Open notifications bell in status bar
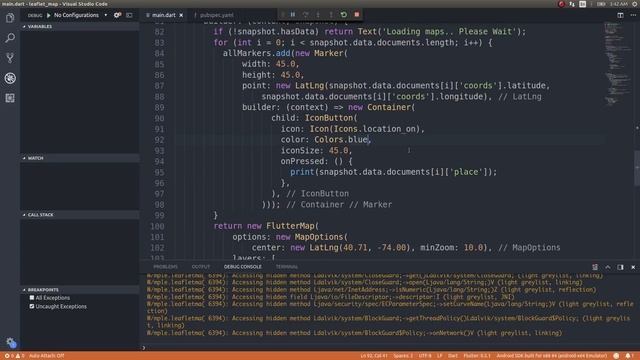The image size is (640, 360). [628, 356]
